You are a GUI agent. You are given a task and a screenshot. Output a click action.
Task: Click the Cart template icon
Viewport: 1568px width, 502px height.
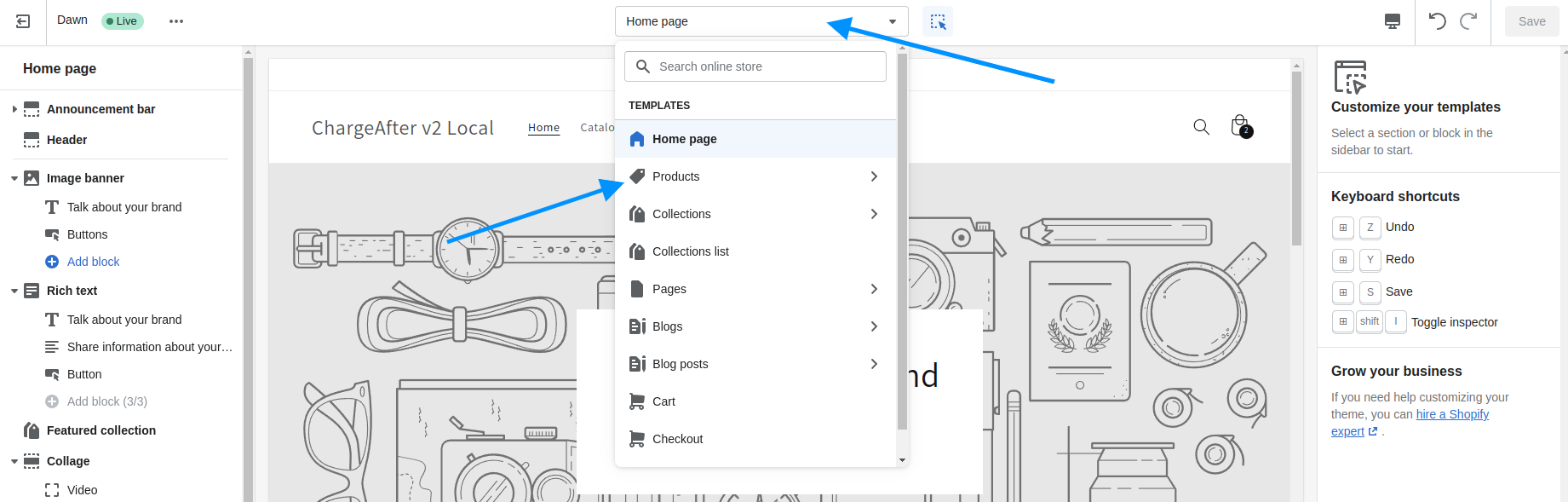[637, 401]
